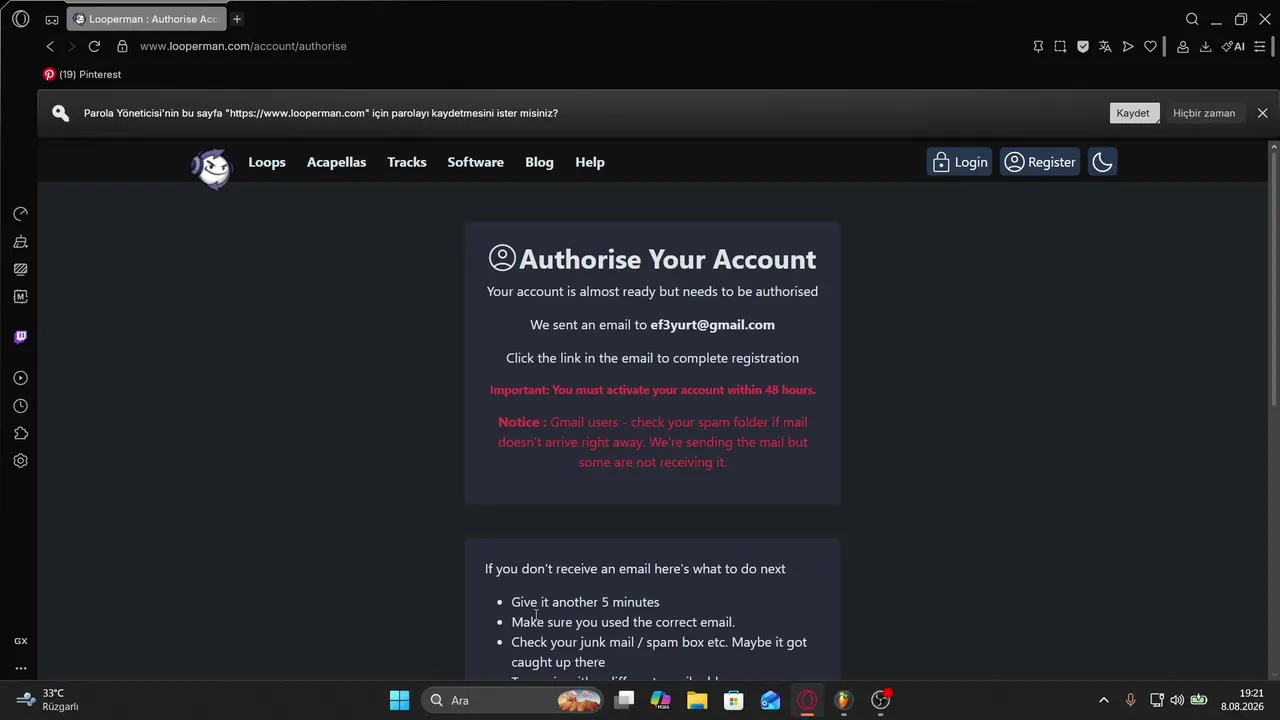1280x720 pixels.
Task: Expand hidden system tray icons chevron
Action: [1104, 700]
